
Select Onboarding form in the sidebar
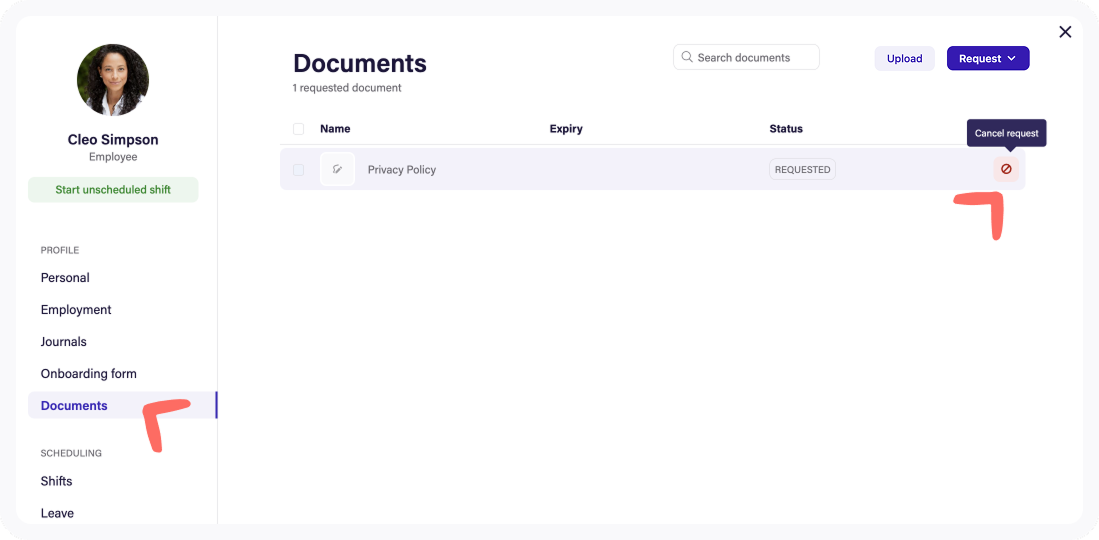pyautogui.click(x=89, y=374)
